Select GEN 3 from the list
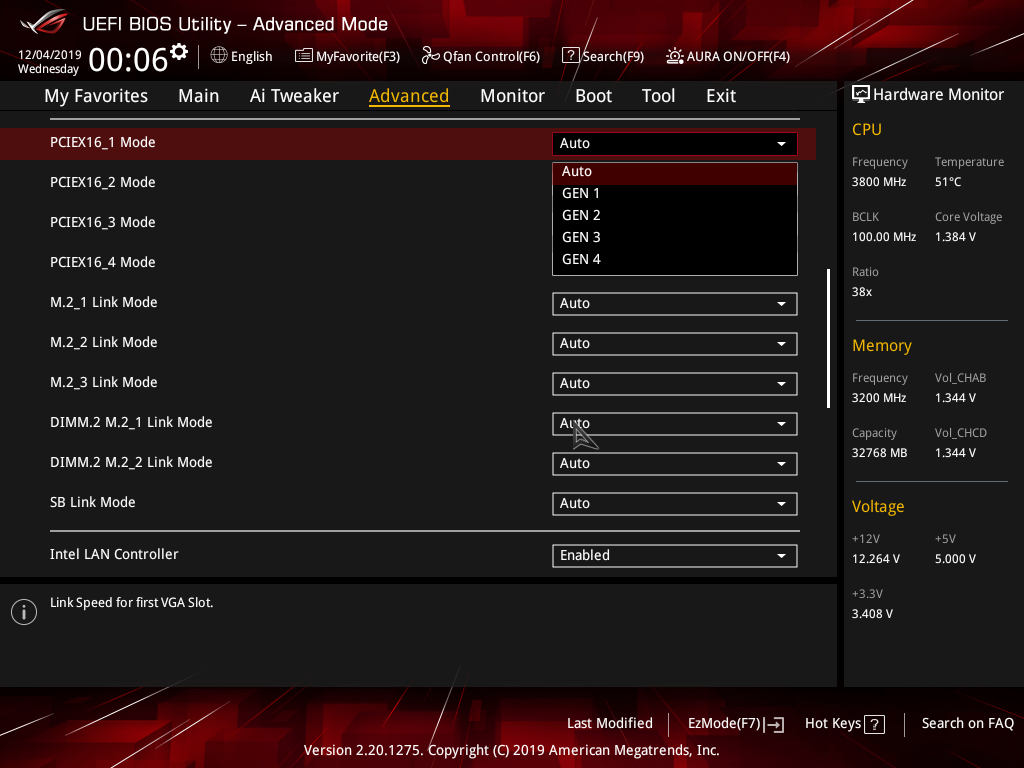Image resolution: width=1024 pixels, height=768 pixels. pyautogui.click(x=675, y=238)
